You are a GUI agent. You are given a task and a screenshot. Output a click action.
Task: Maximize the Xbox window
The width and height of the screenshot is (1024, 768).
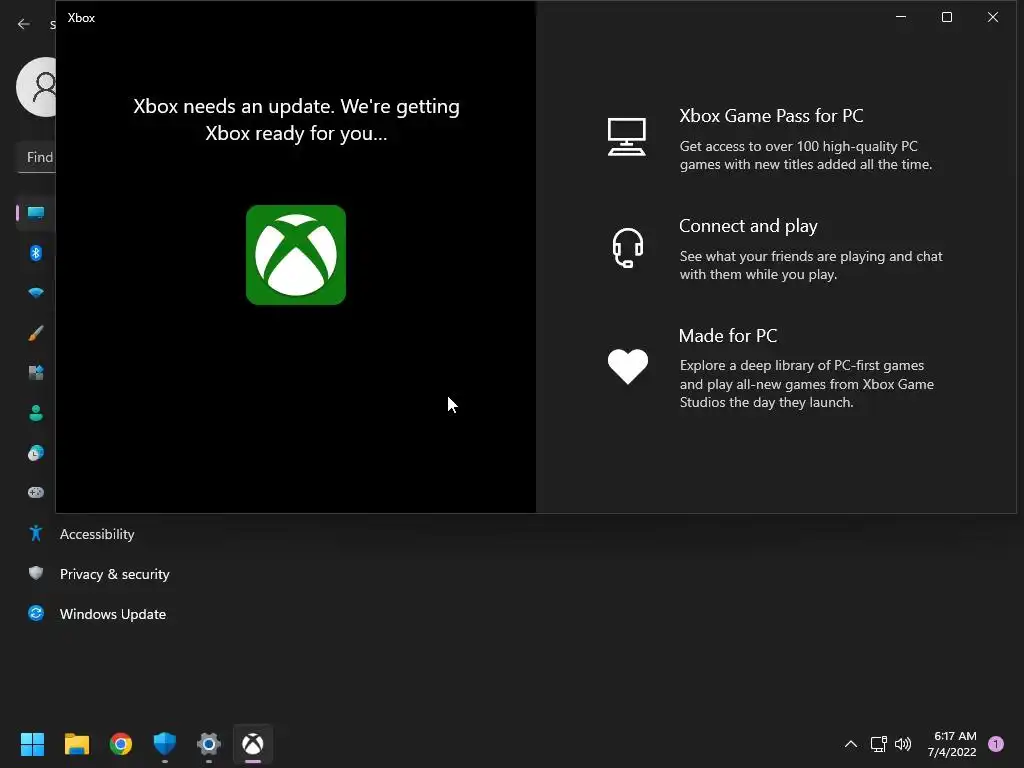pos(947,18)
